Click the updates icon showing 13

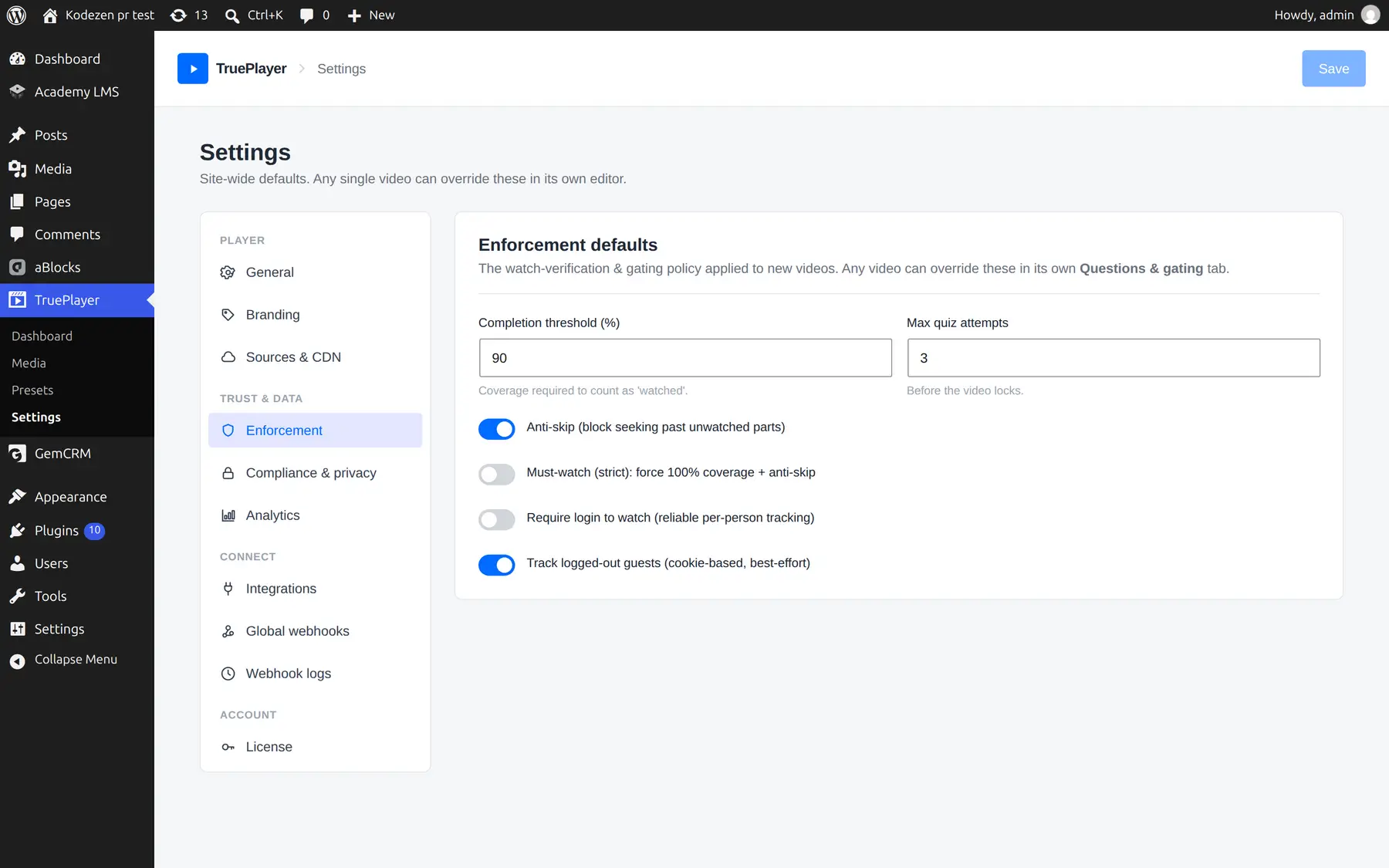178,15
